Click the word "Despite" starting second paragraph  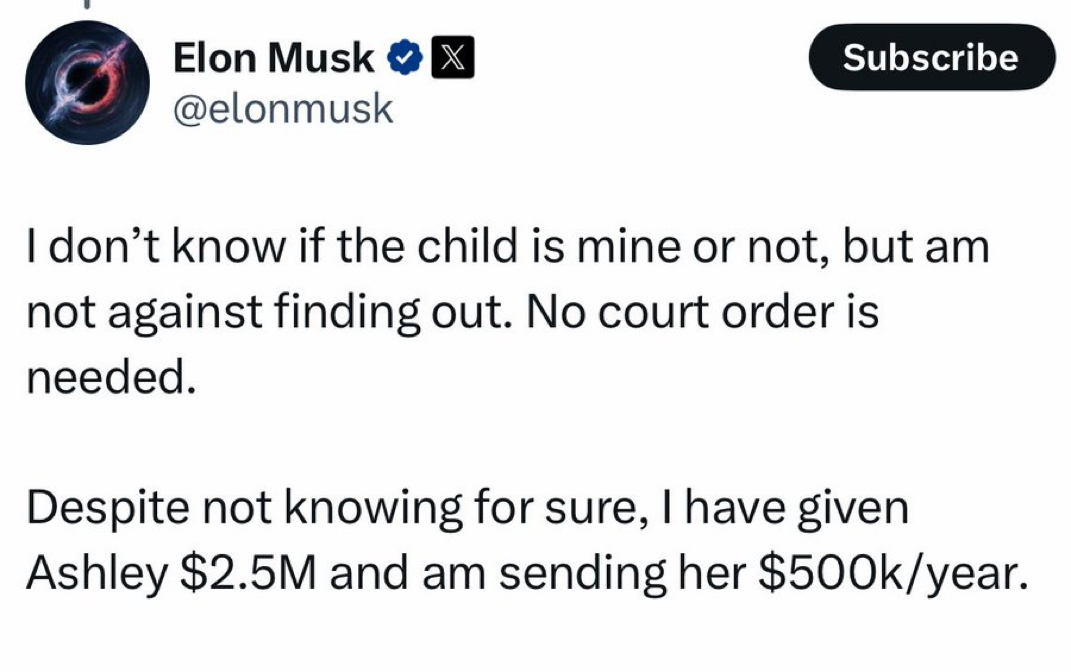point(107,509)
